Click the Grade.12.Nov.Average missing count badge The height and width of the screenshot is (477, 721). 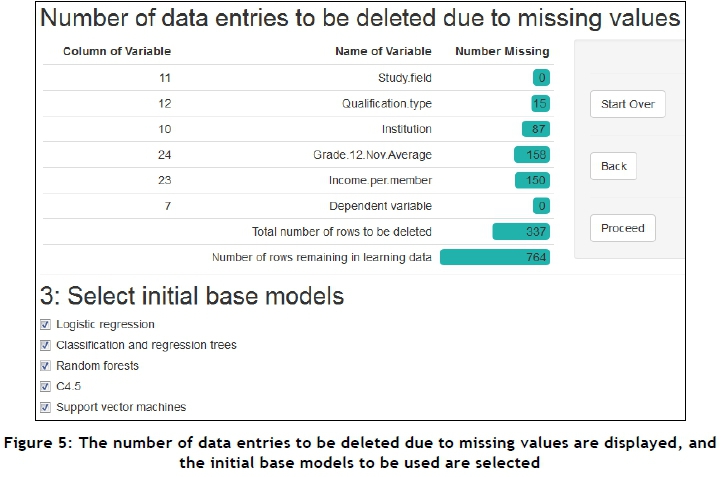click(x=532, y=155)
